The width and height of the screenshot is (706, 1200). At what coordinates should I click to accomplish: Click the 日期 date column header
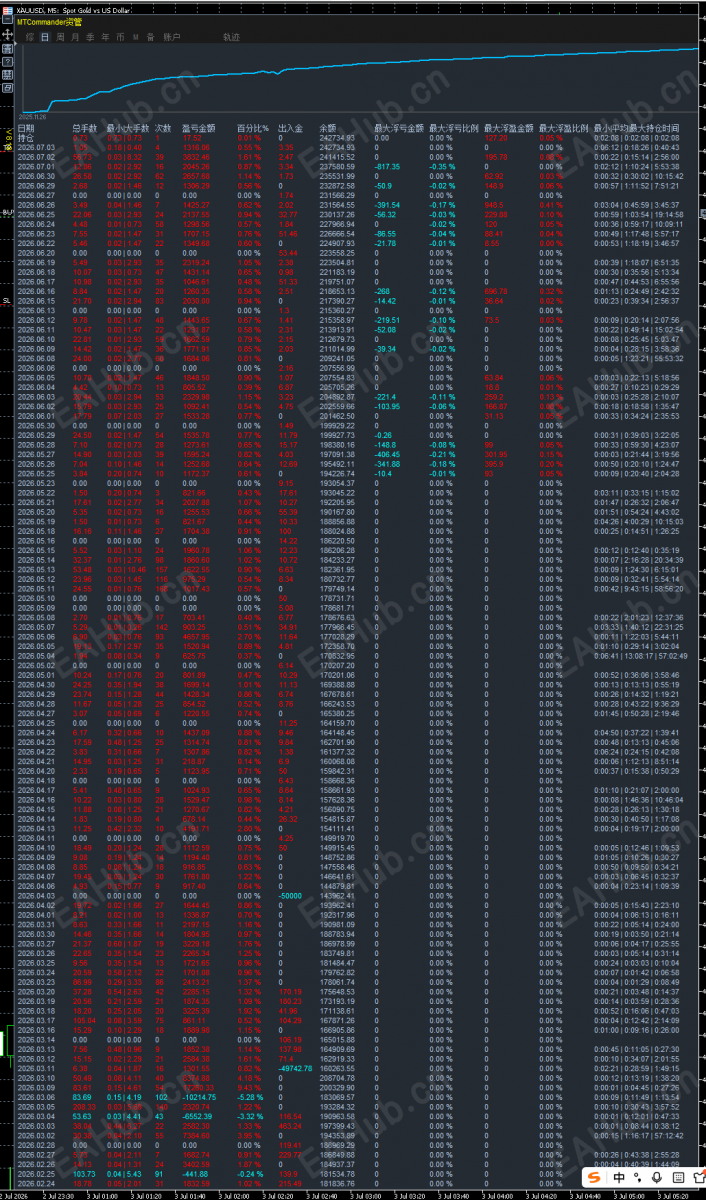27,128
